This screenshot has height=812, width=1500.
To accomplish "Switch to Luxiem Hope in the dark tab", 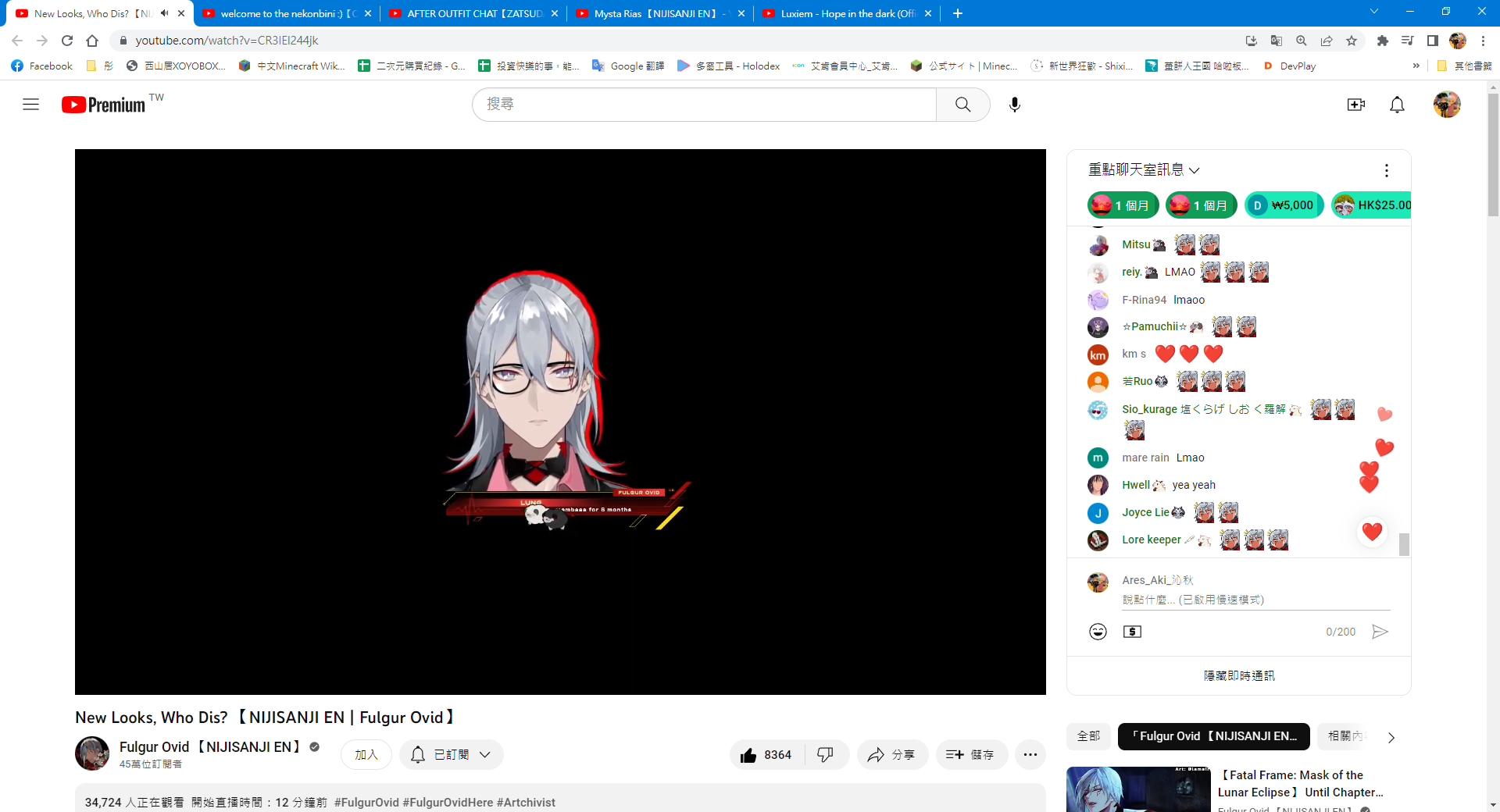I will [847, 13].
